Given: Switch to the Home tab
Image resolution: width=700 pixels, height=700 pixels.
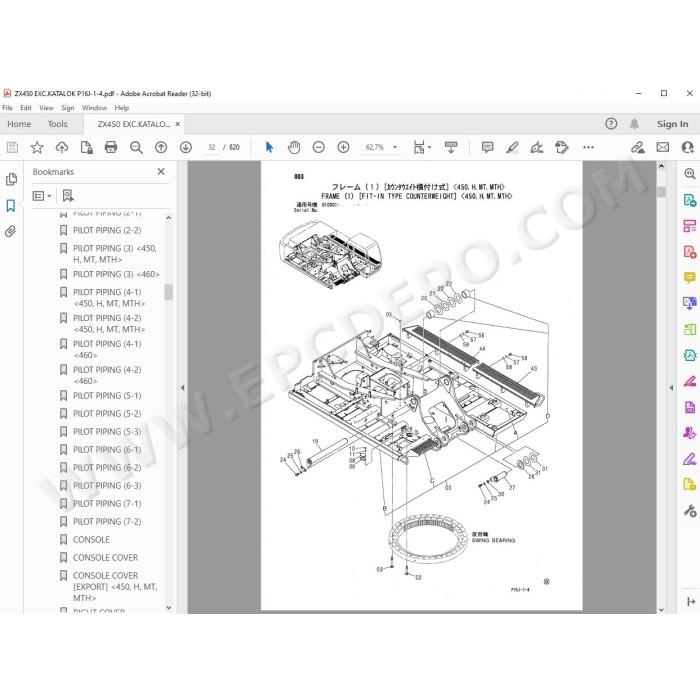Looking at the screenshot, I should [x=19, y=124].
